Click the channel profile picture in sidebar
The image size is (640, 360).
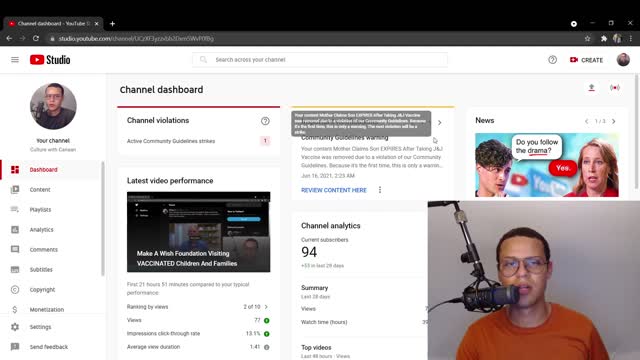point(53,106)
